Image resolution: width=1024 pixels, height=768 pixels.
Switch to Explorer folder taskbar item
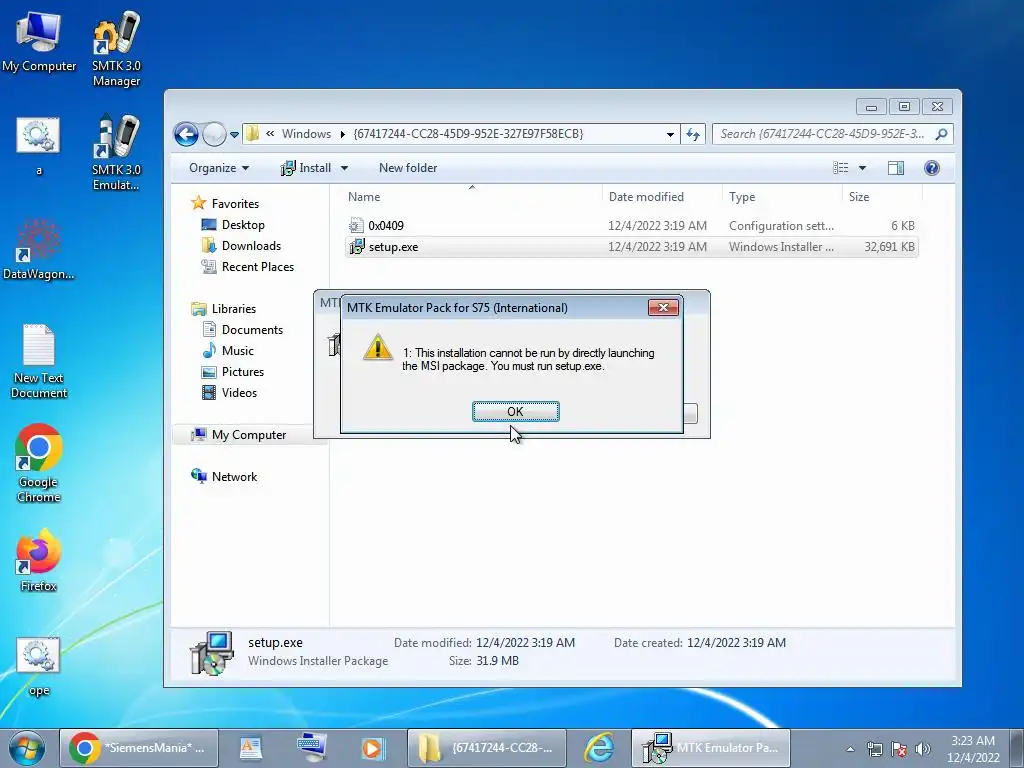[487, 748]
